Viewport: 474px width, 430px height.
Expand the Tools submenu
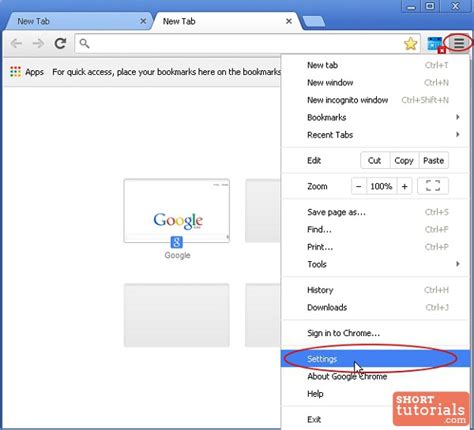(x=375, y=264)
